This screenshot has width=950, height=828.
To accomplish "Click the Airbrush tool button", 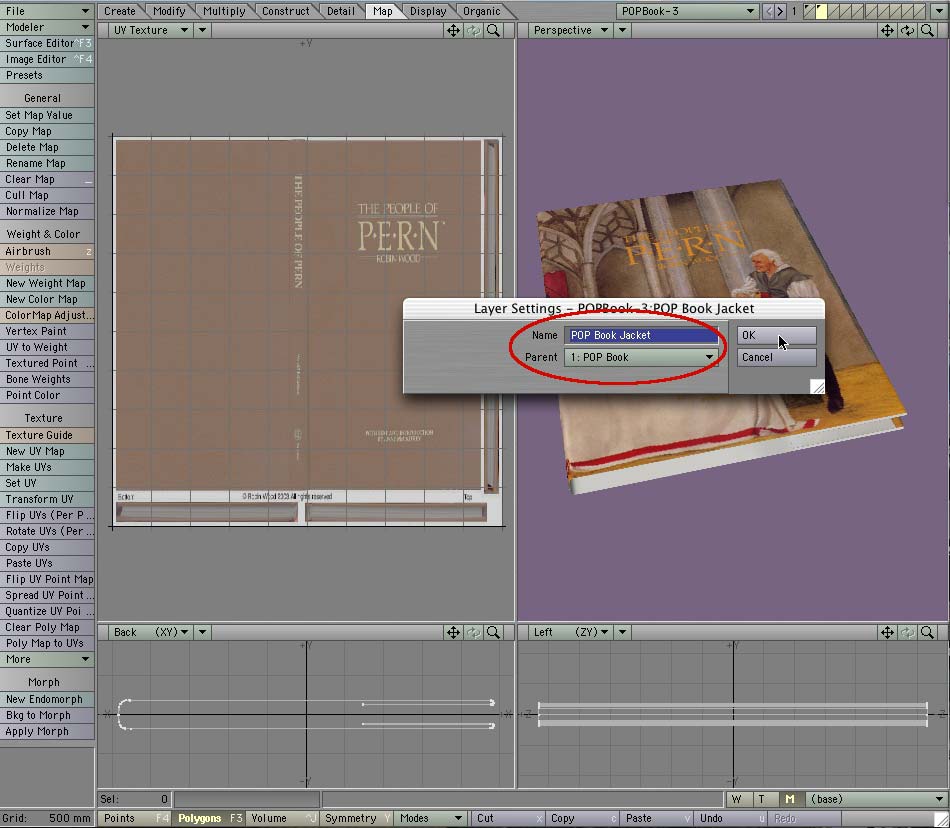I will [x=47, y=251].
